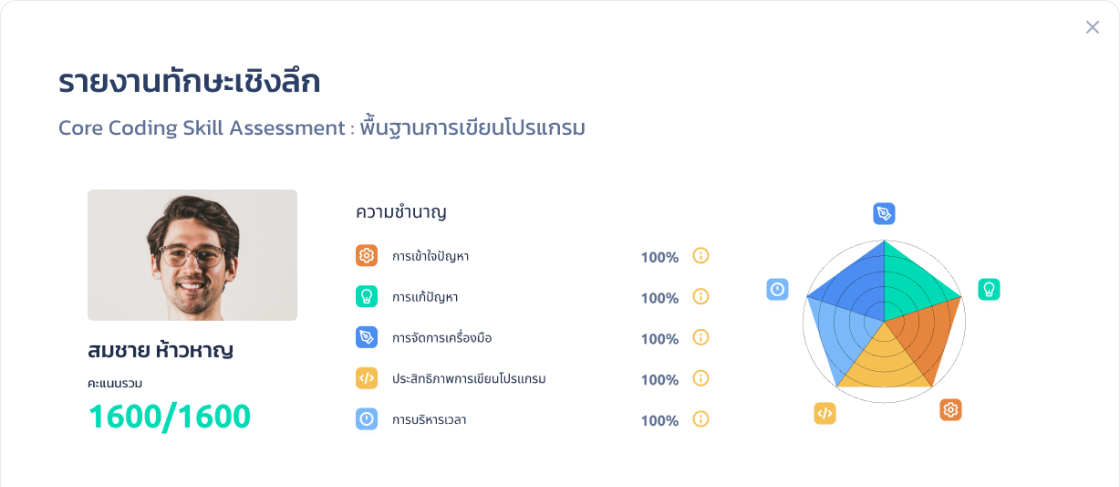Close the skill report dialog
This screenshot has width=1120, height=487.
(1092, 27)
